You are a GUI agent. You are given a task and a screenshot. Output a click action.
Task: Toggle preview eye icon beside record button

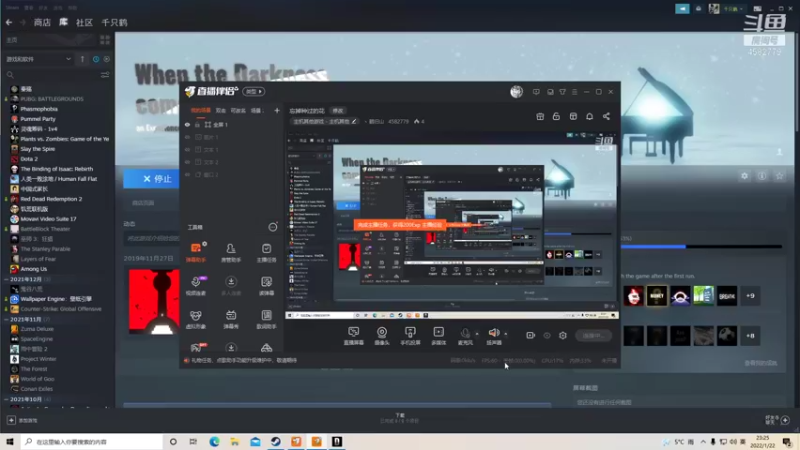point(546,335)
